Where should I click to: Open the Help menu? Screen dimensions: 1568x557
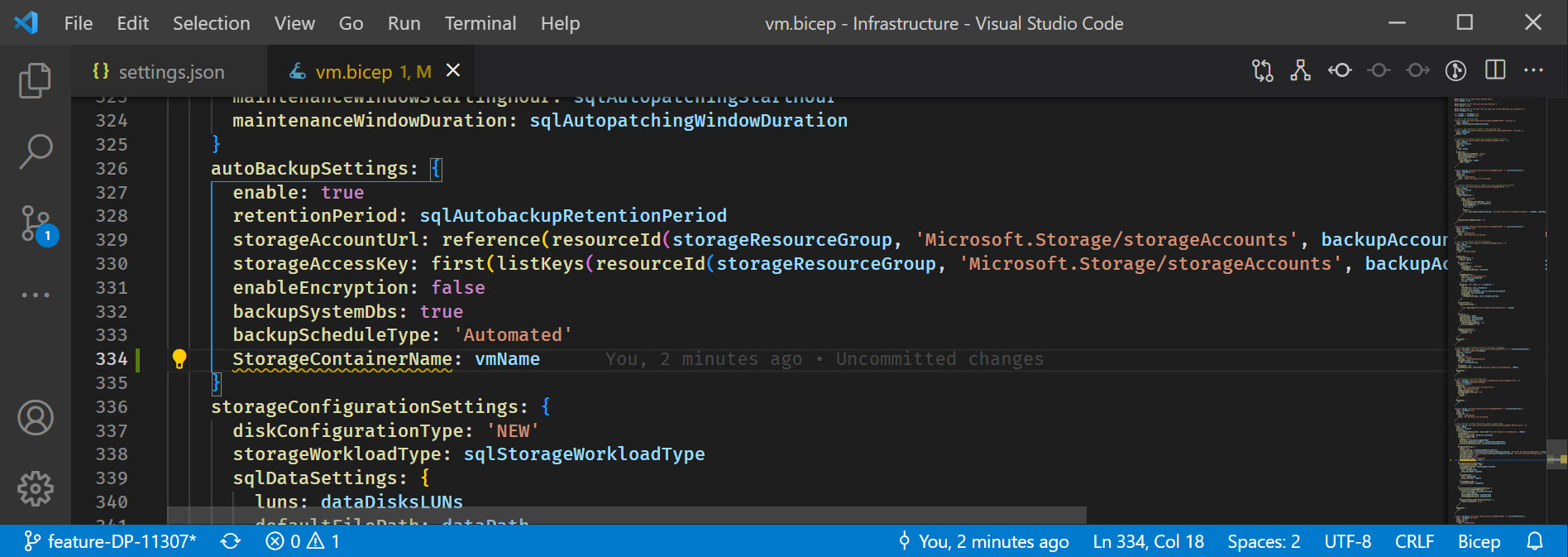click(561, 23)
